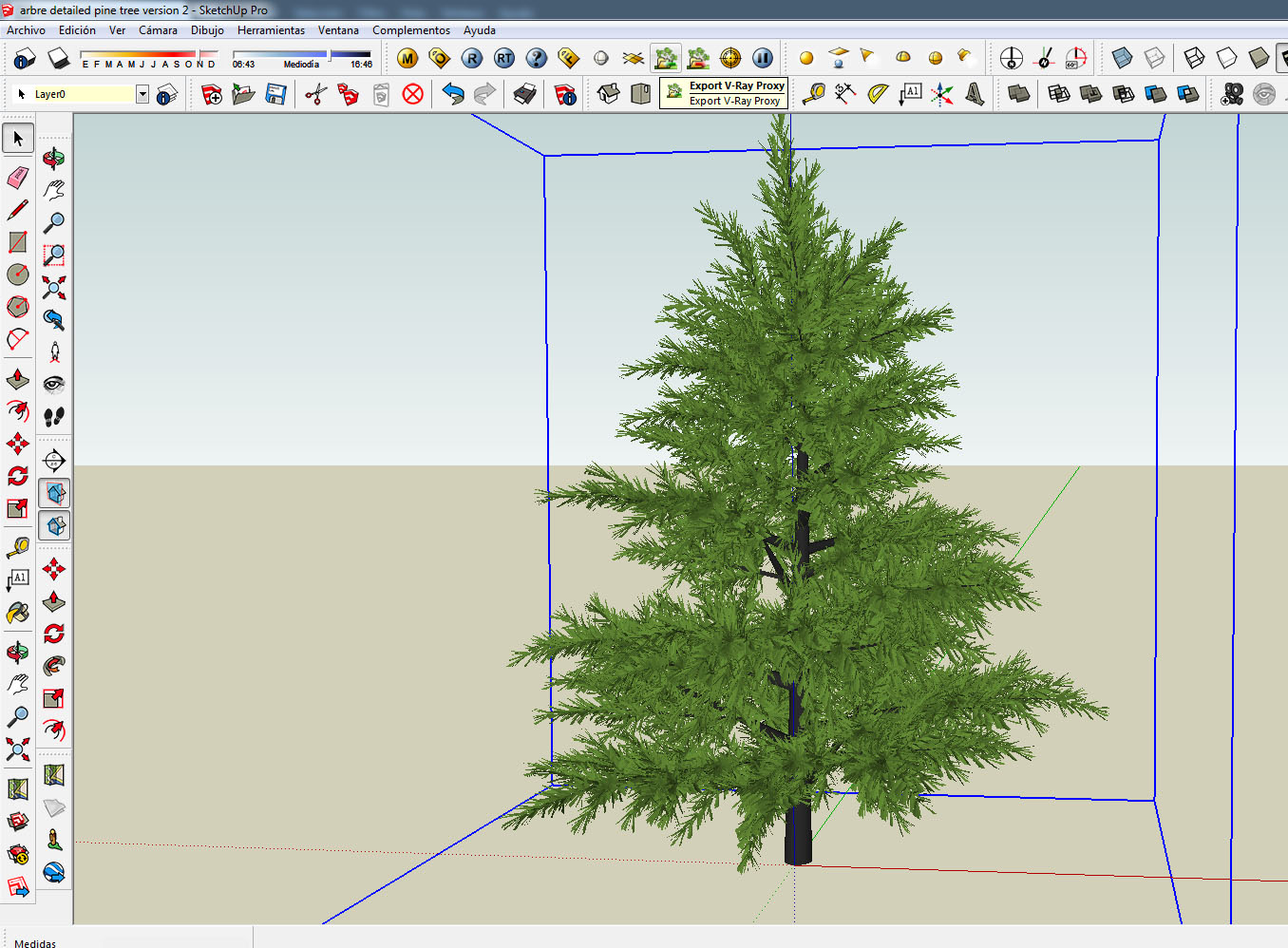The height and width of the screenshot is (948, 1288).
Task: Create a V-Ray infinite plane
Action: (634, 58)
